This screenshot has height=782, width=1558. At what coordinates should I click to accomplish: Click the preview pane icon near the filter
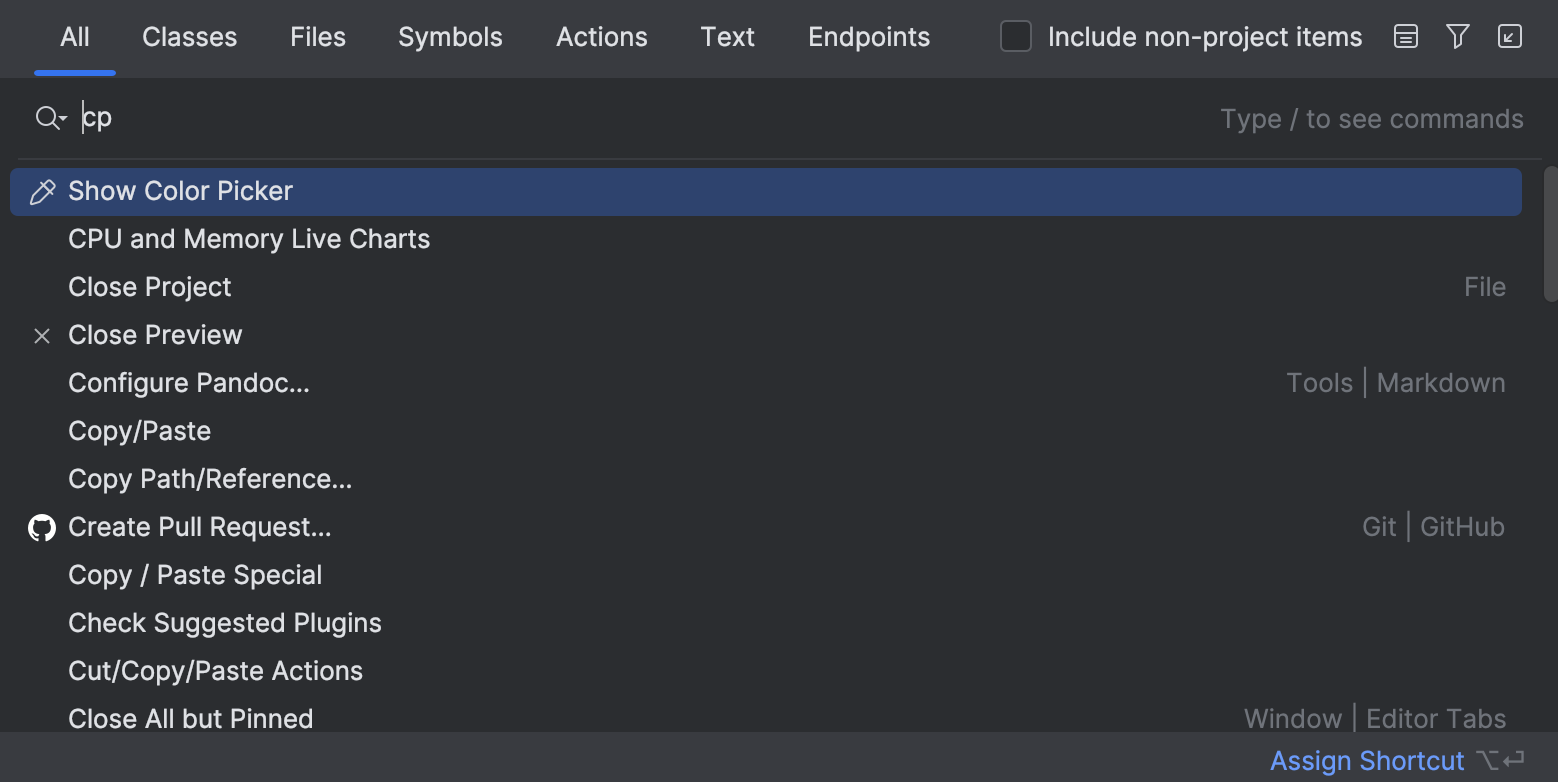(x=1405, y=36)
